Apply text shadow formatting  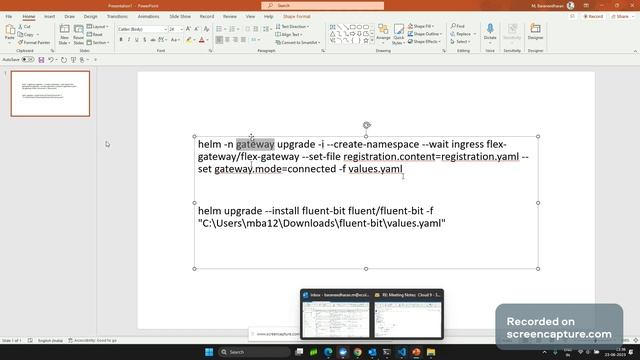(144, 40)
